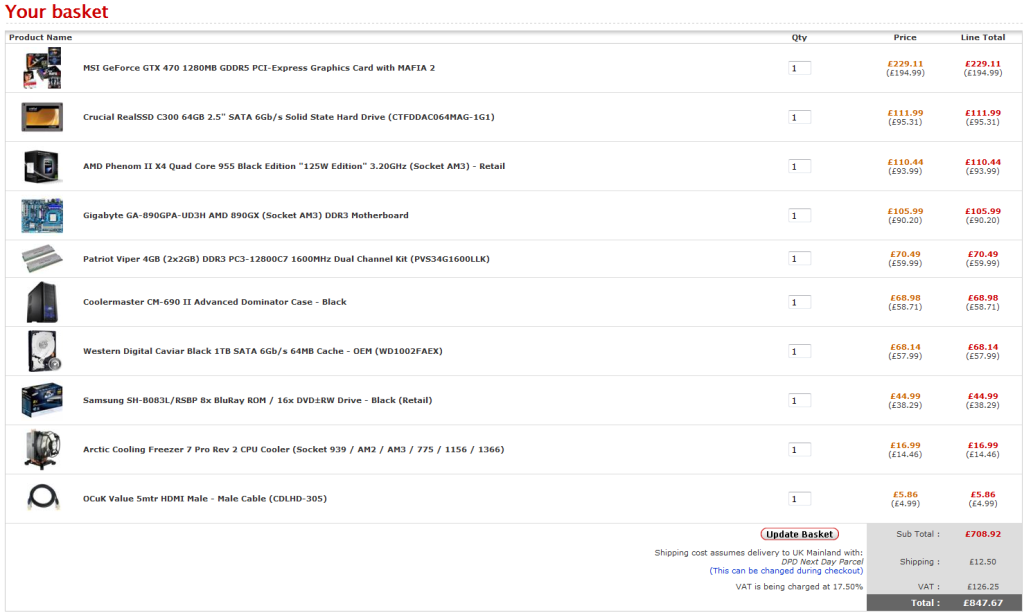Click the Crucial RealSSD C300 product image
The image size is (1024, 615).
pos(42,117)
